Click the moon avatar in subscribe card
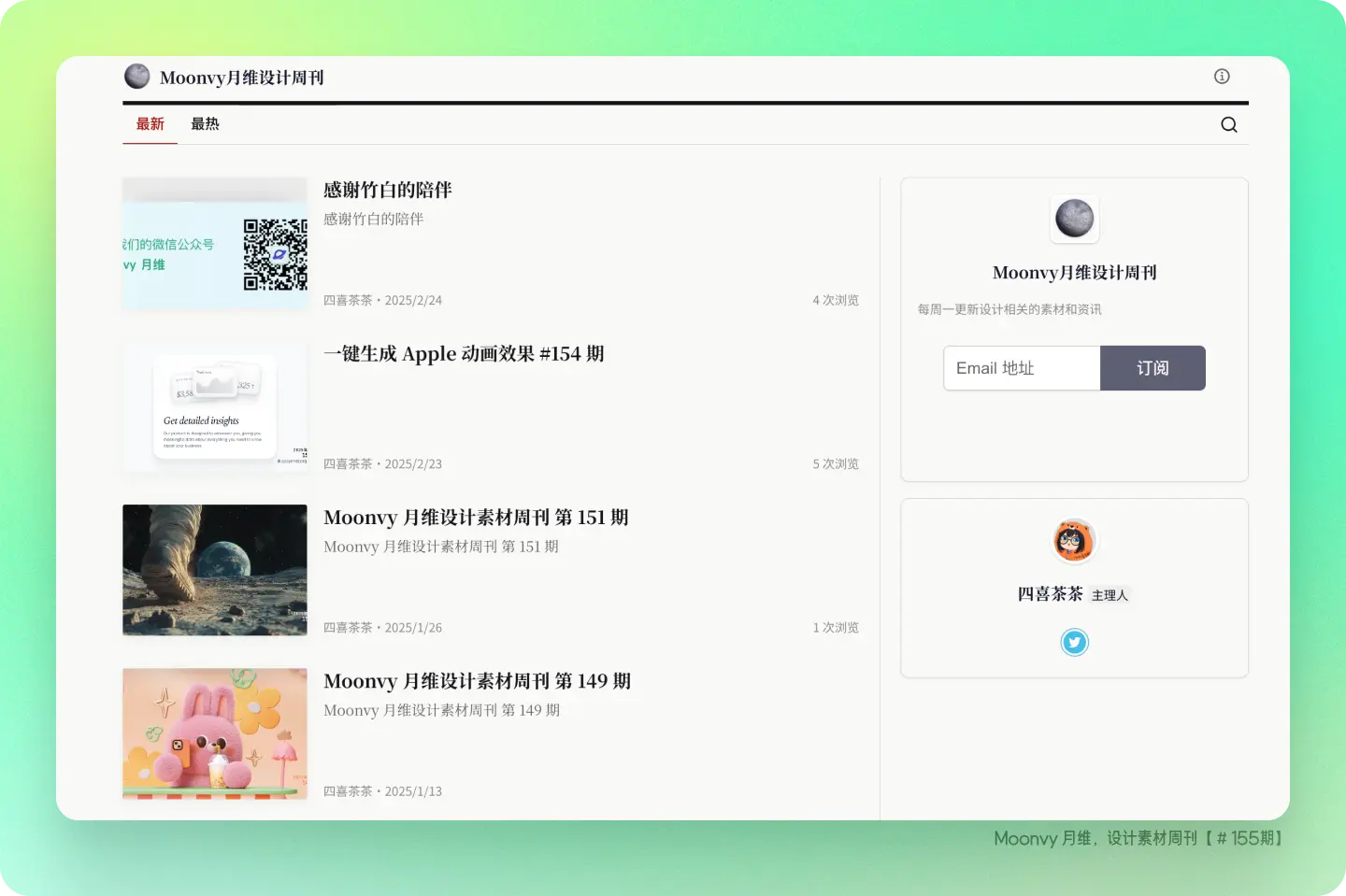1346x896 pixels. point(1074,219)
